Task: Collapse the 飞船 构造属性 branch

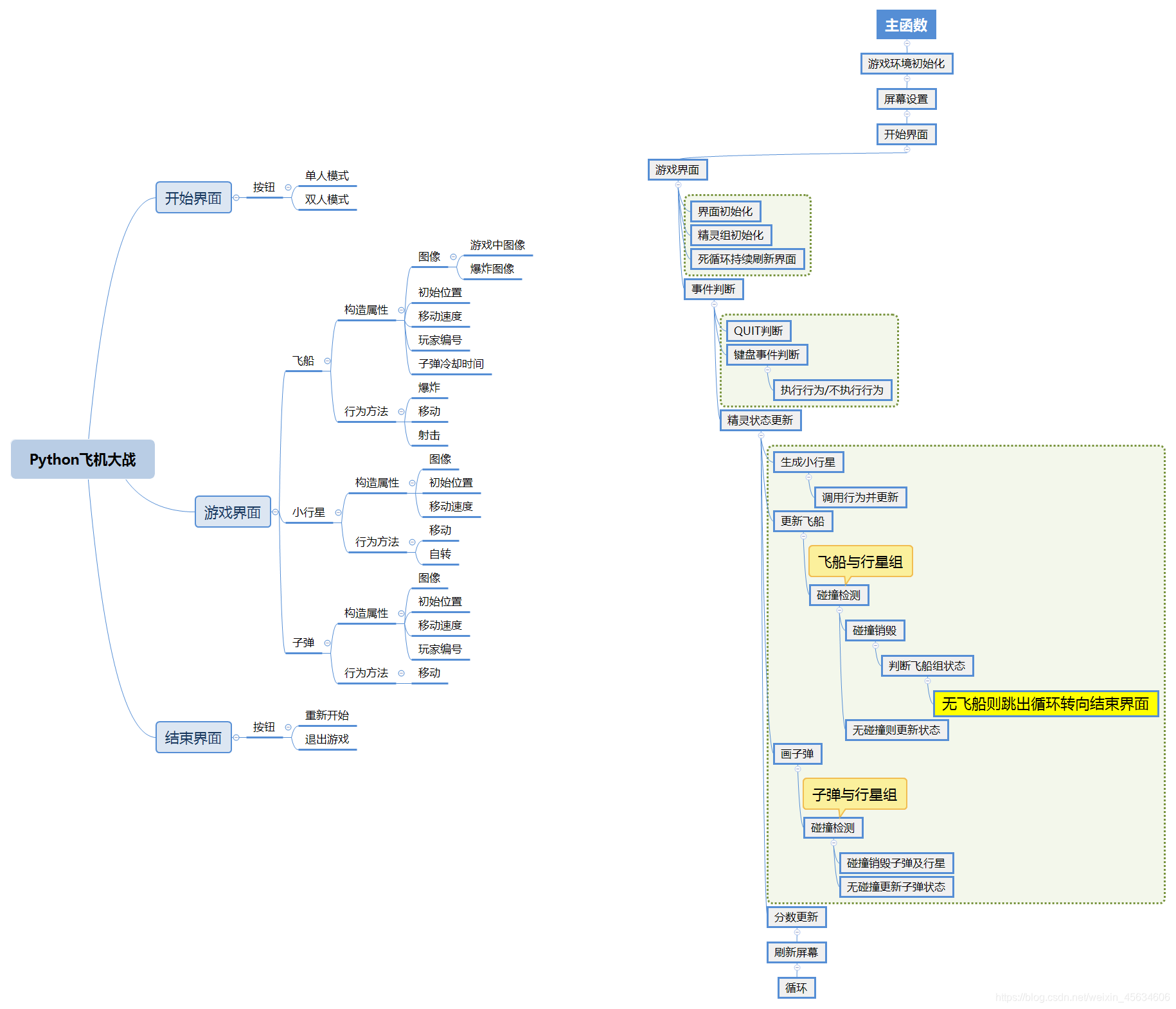Action: coord(402,310)
